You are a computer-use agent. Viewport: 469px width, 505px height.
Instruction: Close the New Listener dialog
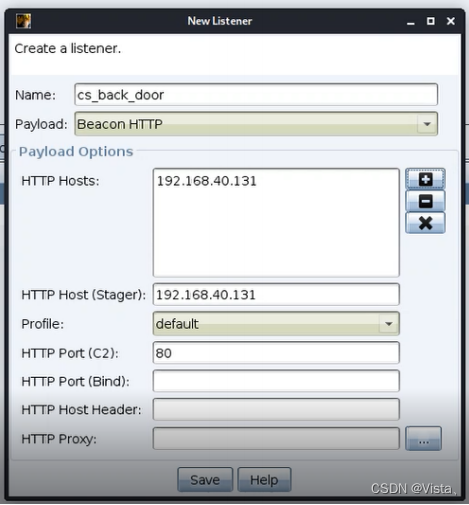[x=451, y=21]
